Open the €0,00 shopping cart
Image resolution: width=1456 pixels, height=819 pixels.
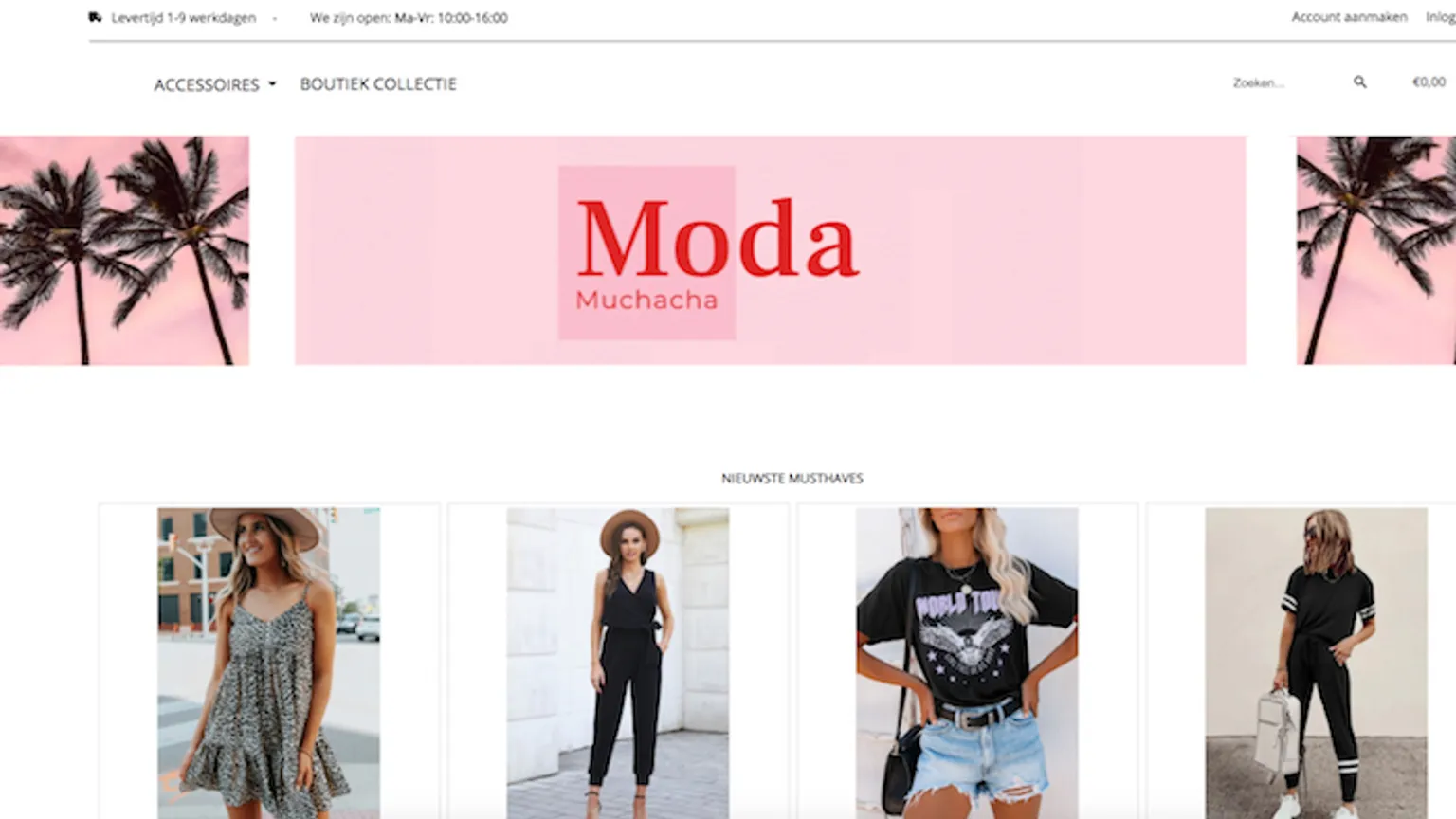(x=1429, y=82)
